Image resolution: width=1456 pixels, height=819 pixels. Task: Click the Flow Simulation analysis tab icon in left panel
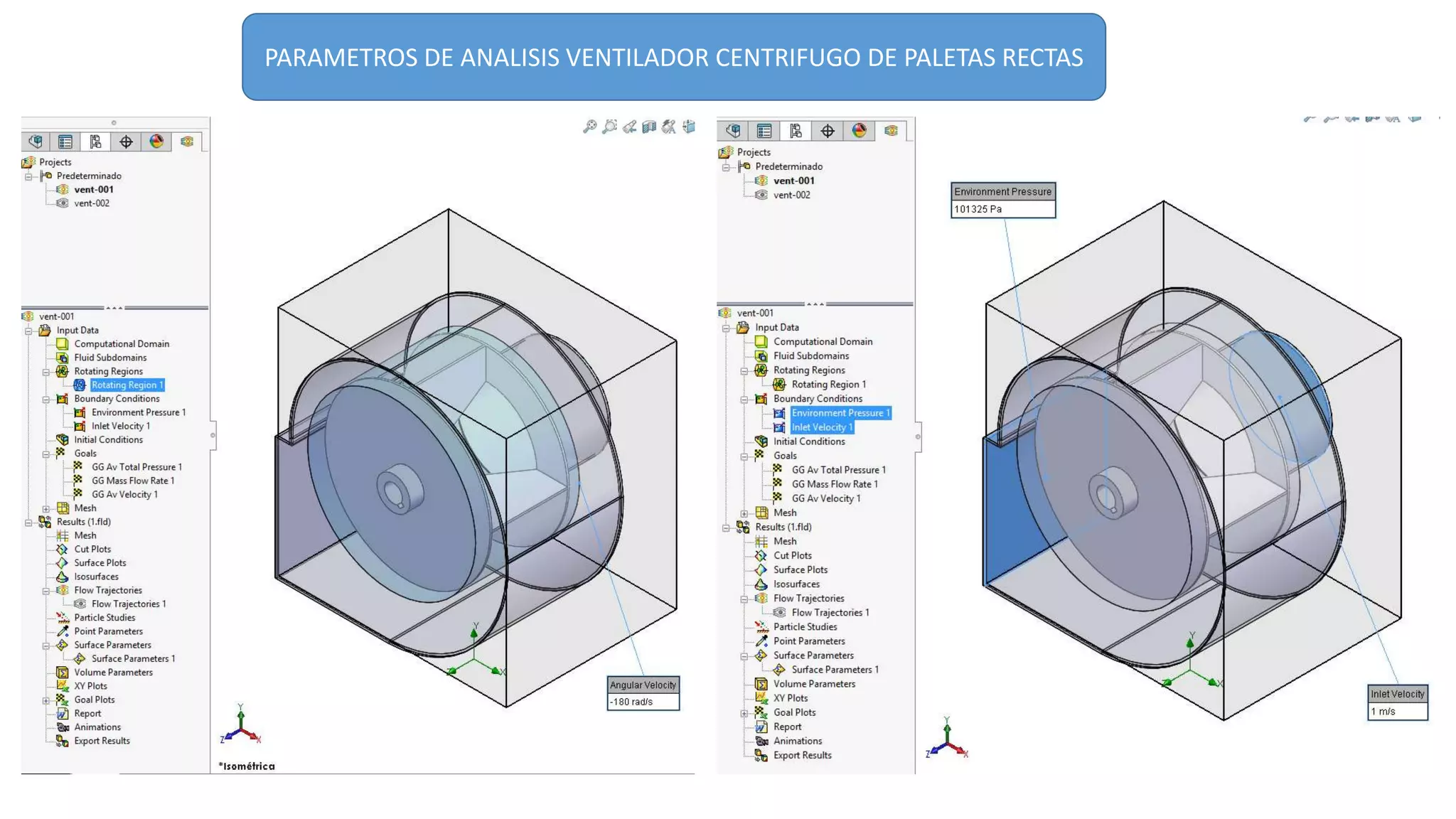pos(187,141)
